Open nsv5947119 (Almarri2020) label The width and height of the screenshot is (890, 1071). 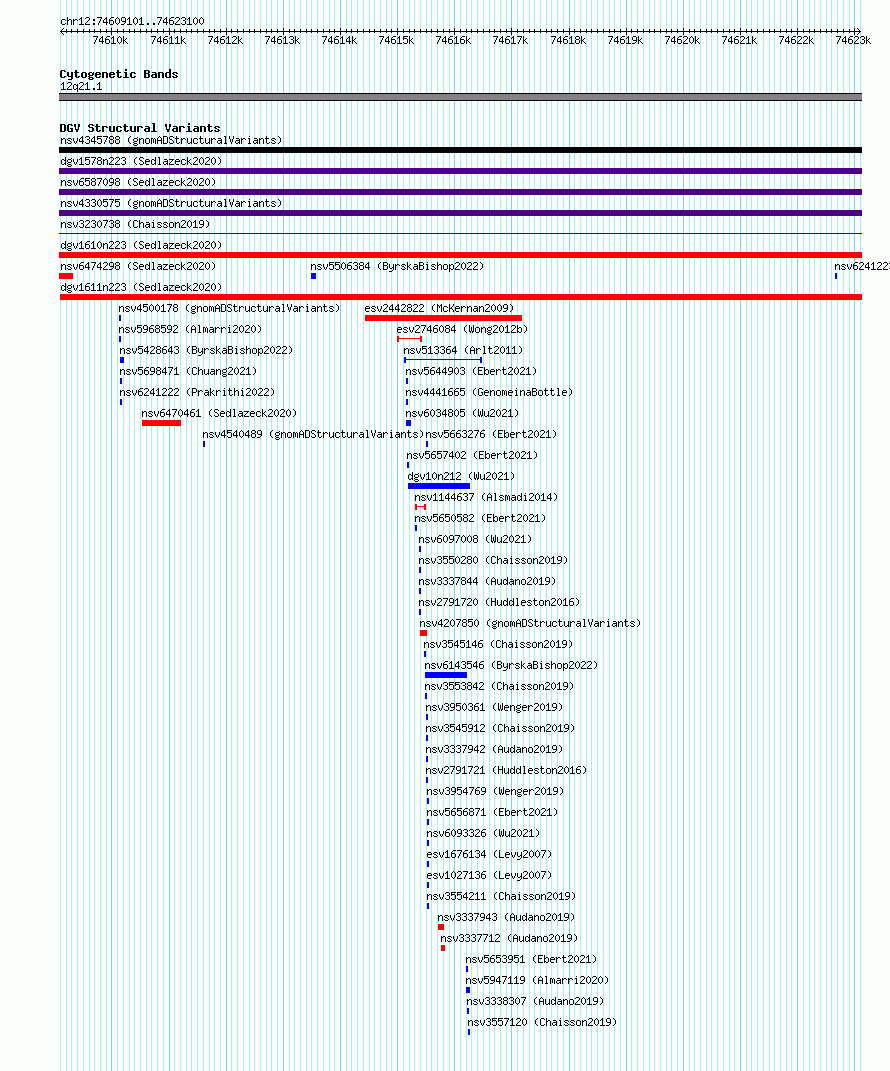[538, 980]
